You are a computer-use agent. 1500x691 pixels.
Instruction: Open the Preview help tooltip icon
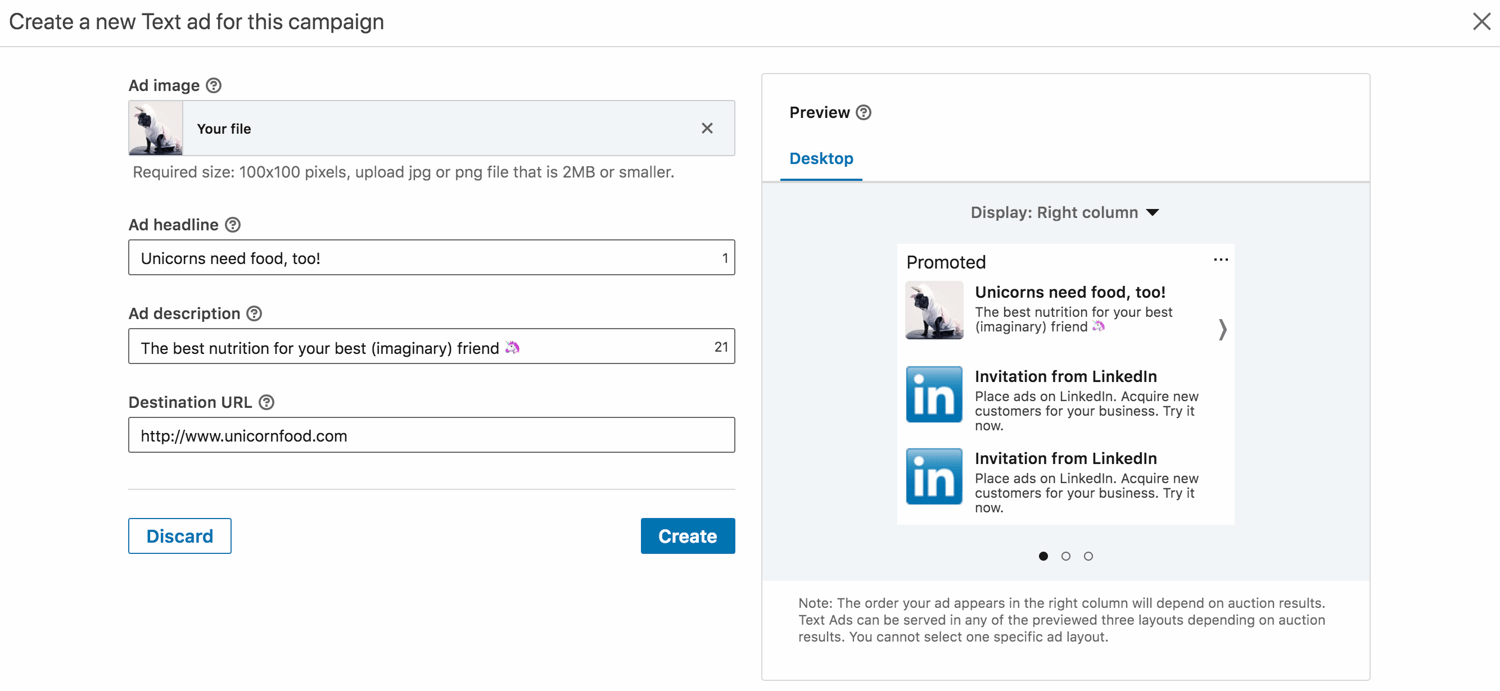(864, 113)
